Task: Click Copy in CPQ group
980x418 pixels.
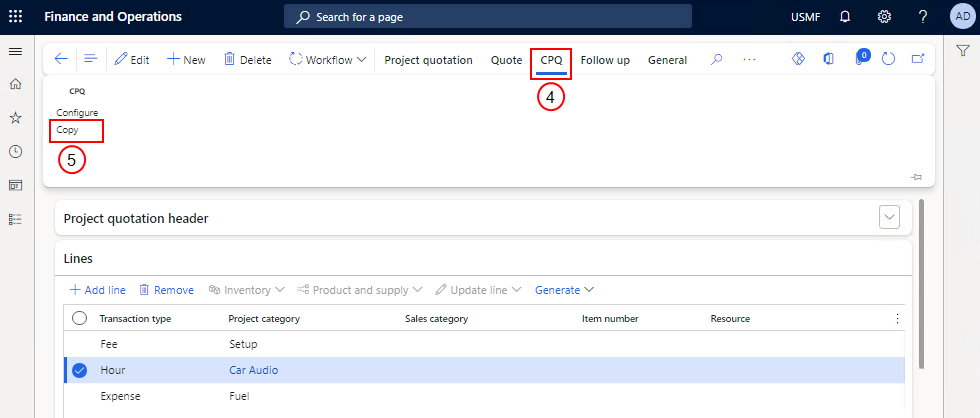Action: tap(68, 130)
